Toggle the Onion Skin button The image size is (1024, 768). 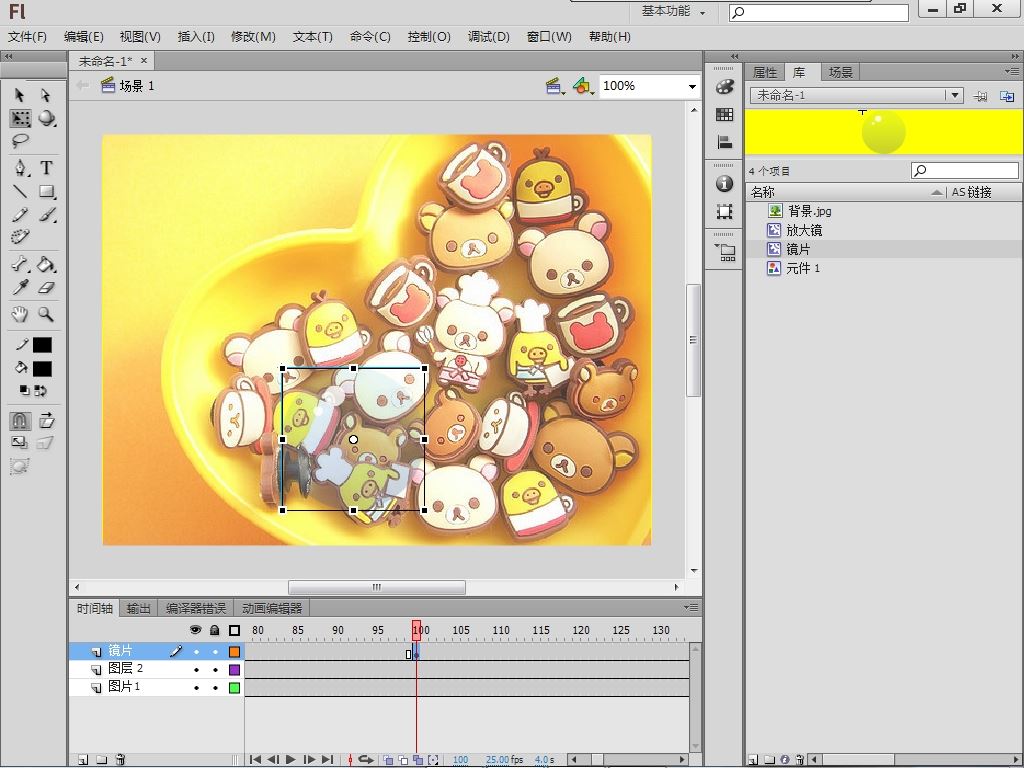click(389, 760)
